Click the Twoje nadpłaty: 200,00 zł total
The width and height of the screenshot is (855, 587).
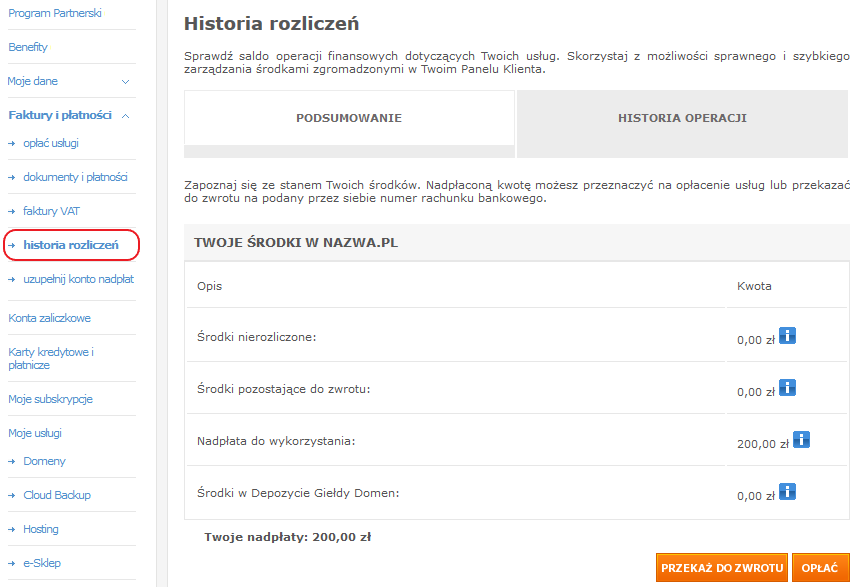point(287,537)
